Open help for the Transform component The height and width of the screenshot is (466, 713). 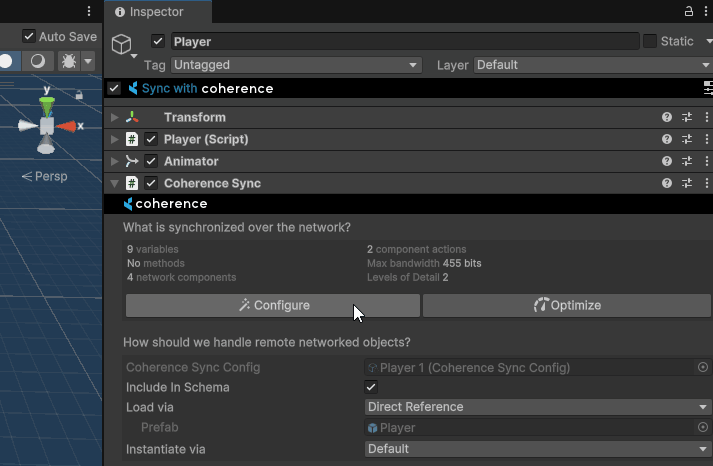(667, 117)
